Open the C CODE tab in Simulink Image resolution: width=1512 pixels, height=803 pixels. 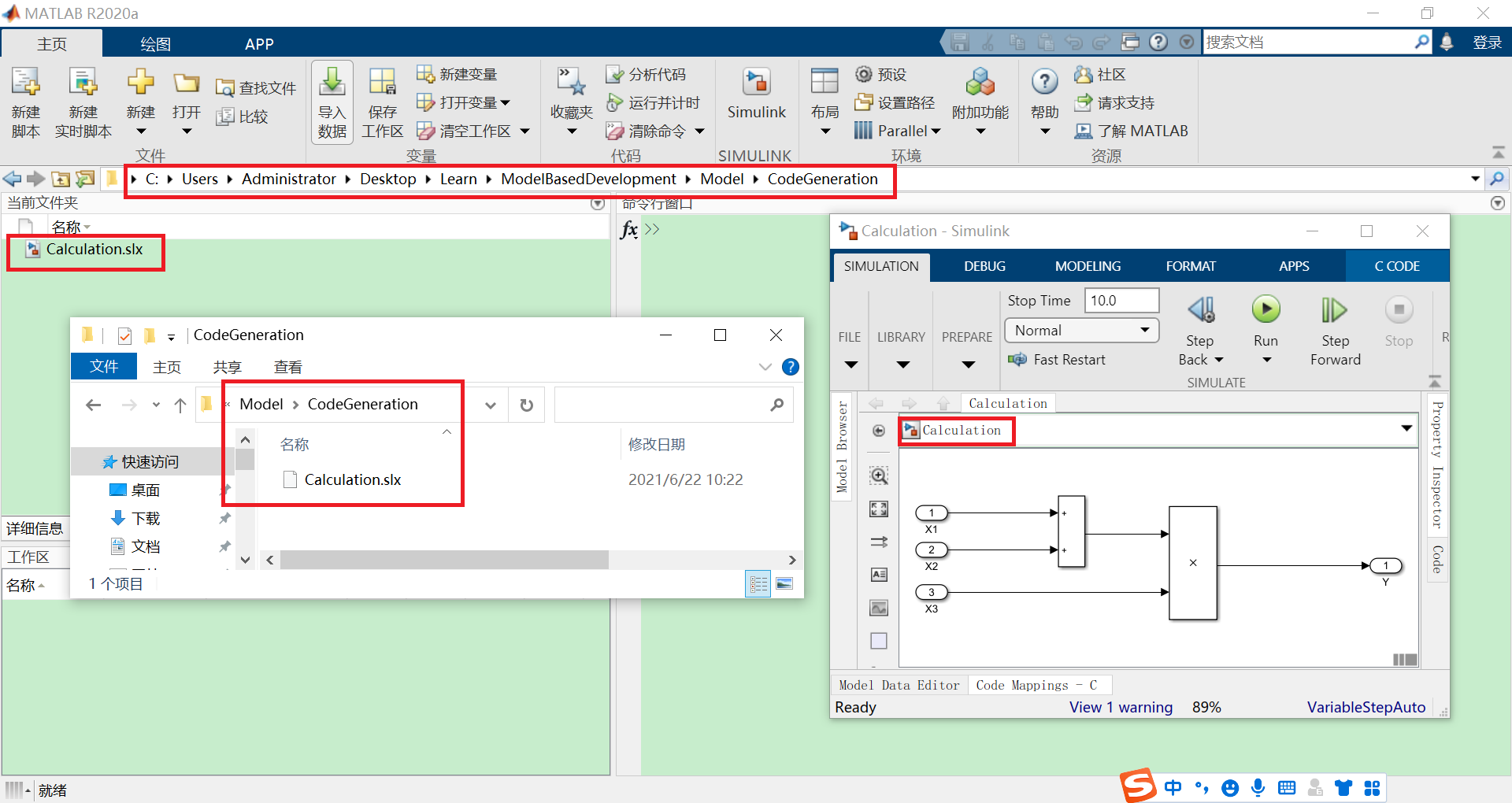(x=1397, y=266)
